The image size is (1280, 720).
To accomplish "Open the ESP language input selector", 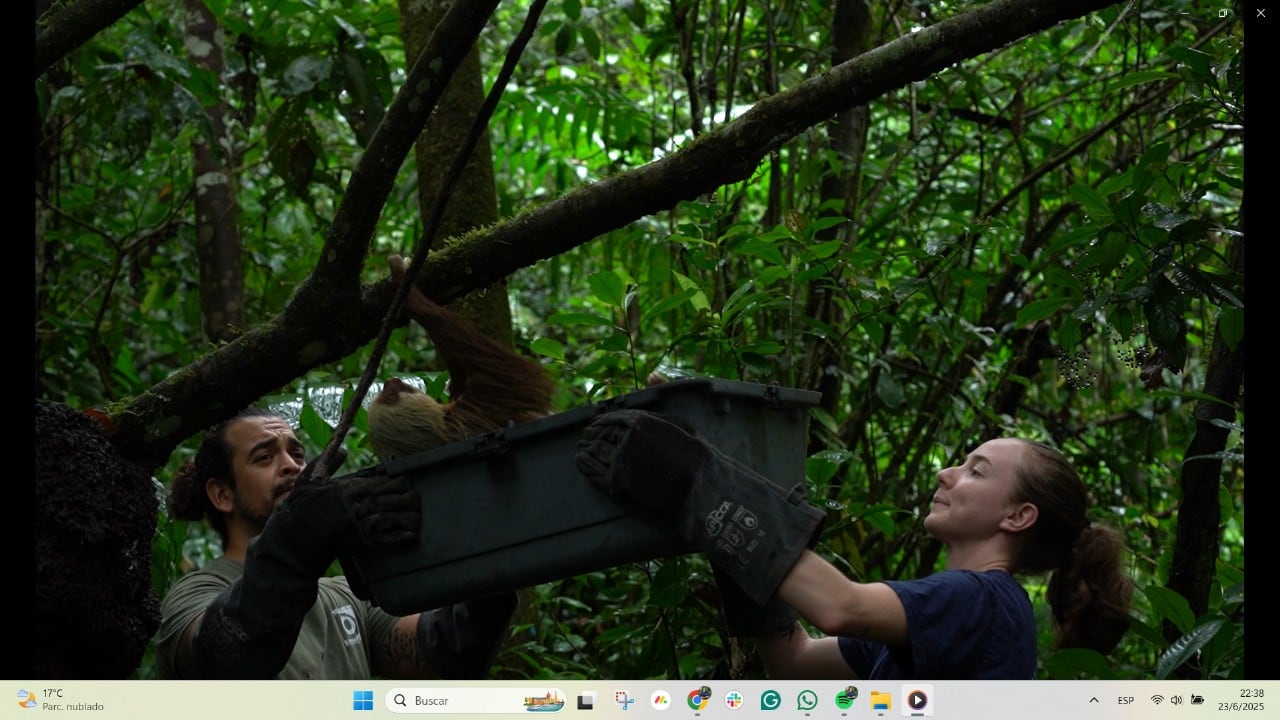I will point(1125,701).
